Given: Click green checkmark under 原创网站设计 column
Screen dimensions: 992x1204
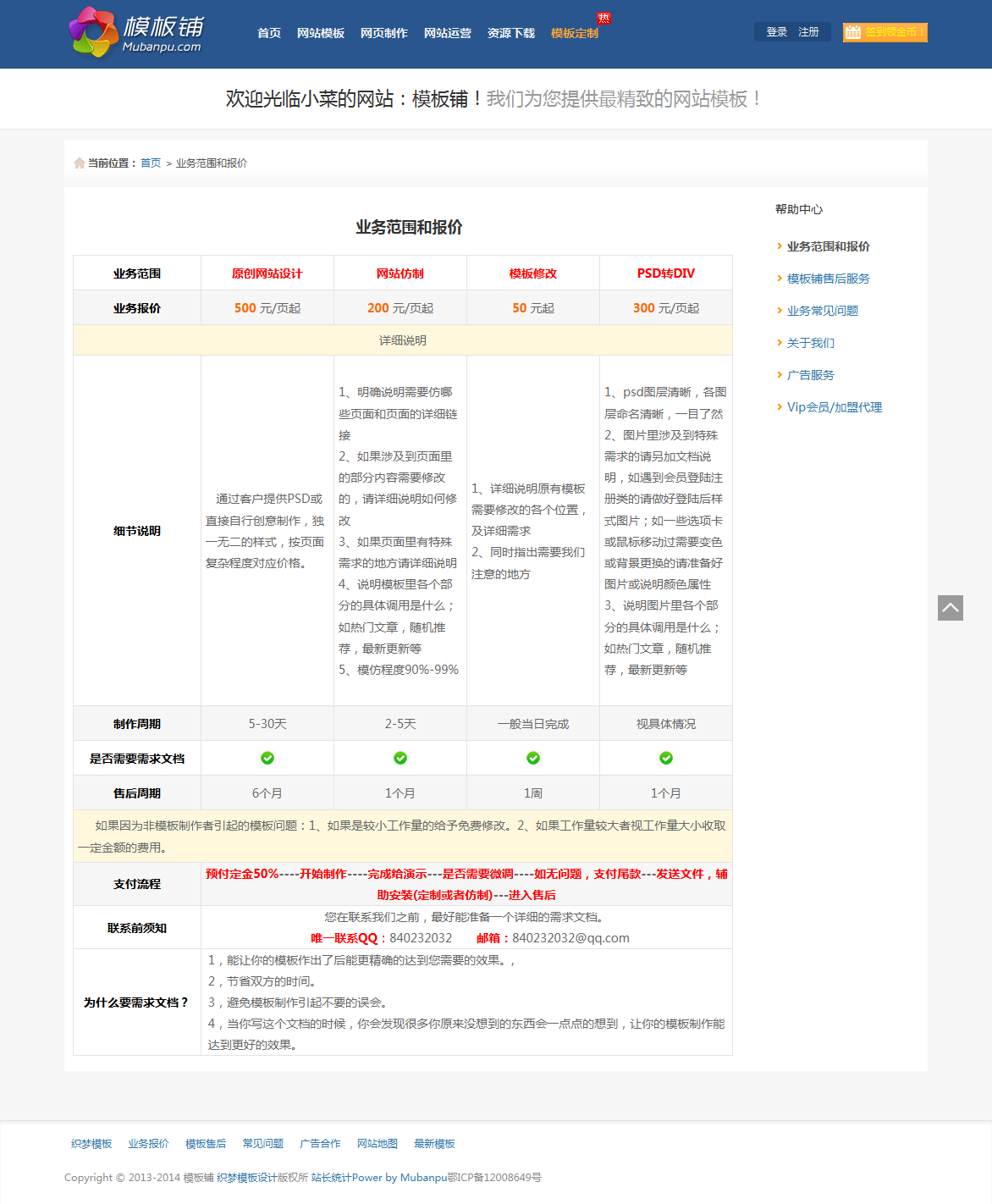Looking at the screenshot, I should (x=267, y=758).
